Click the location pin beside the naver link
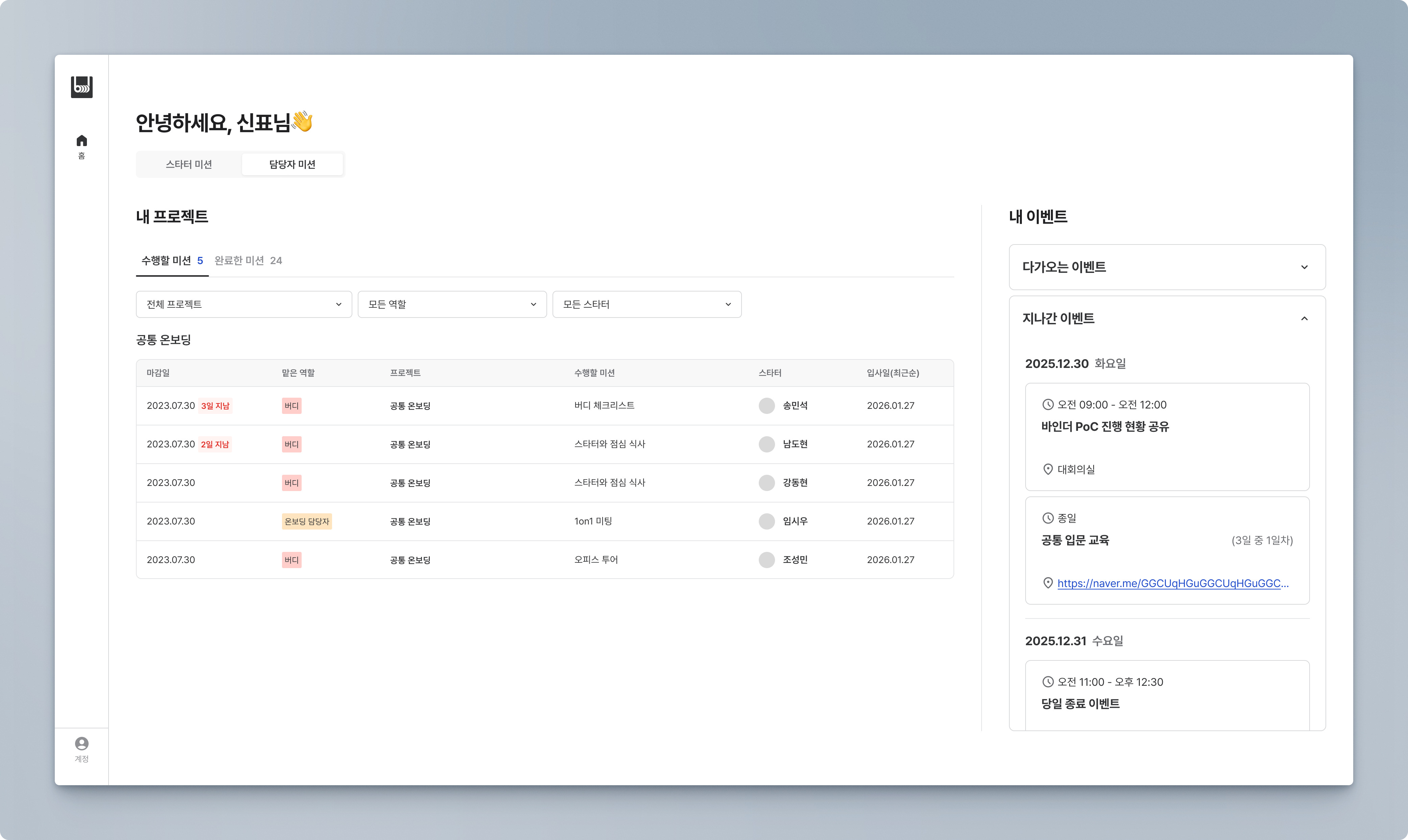The width and height of the screenshot is (1408, 840). (x=1048, y=583)
